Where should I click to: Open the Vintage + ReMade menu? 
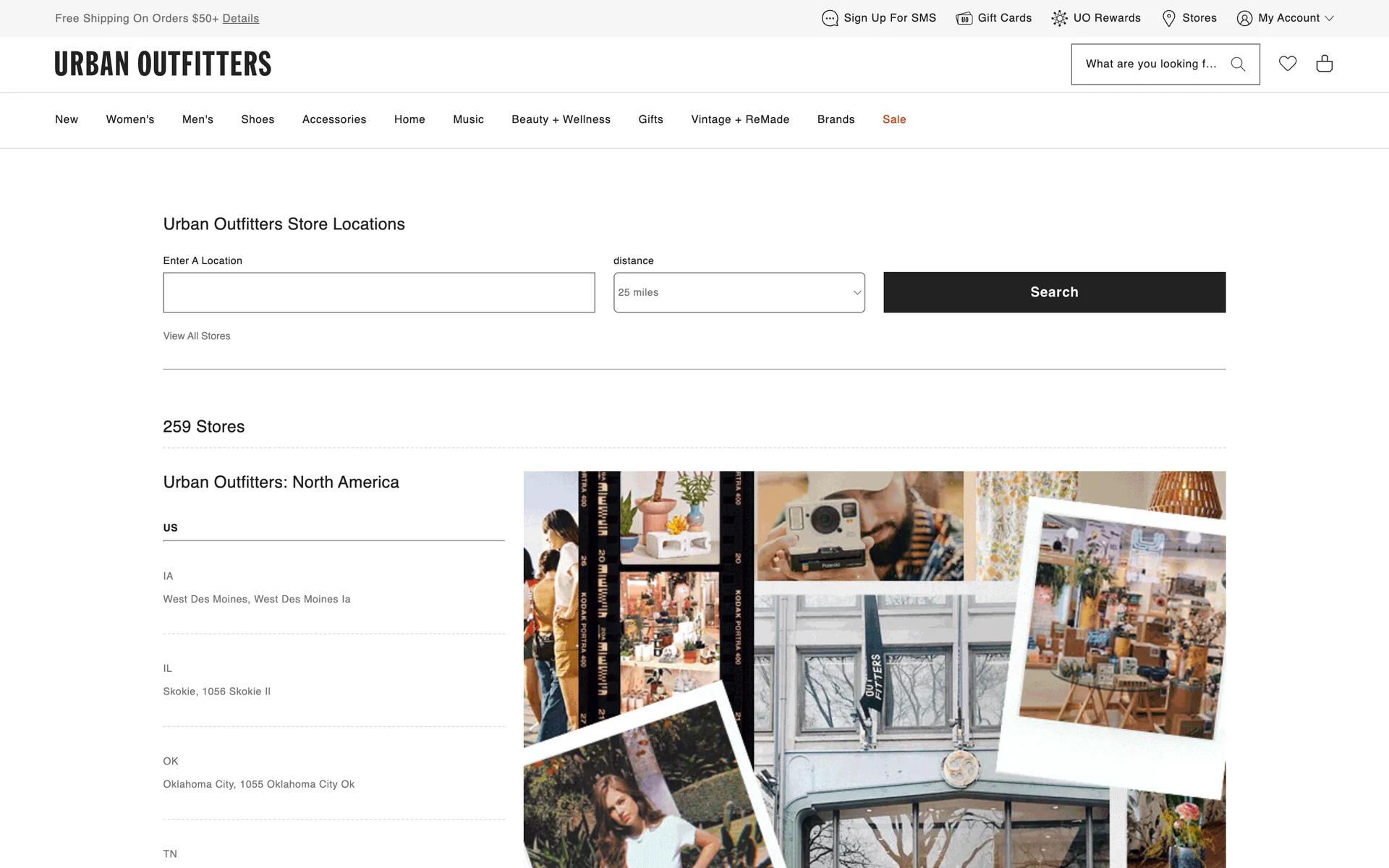coord(739,119)
